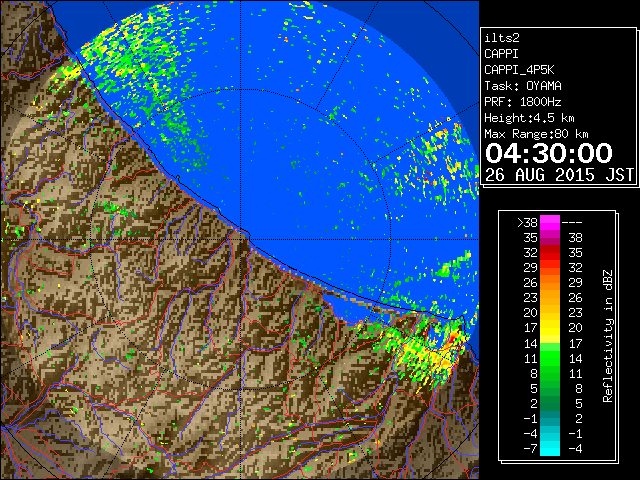Click the 'PRF: 1800Hz' line

coord(523,102)
